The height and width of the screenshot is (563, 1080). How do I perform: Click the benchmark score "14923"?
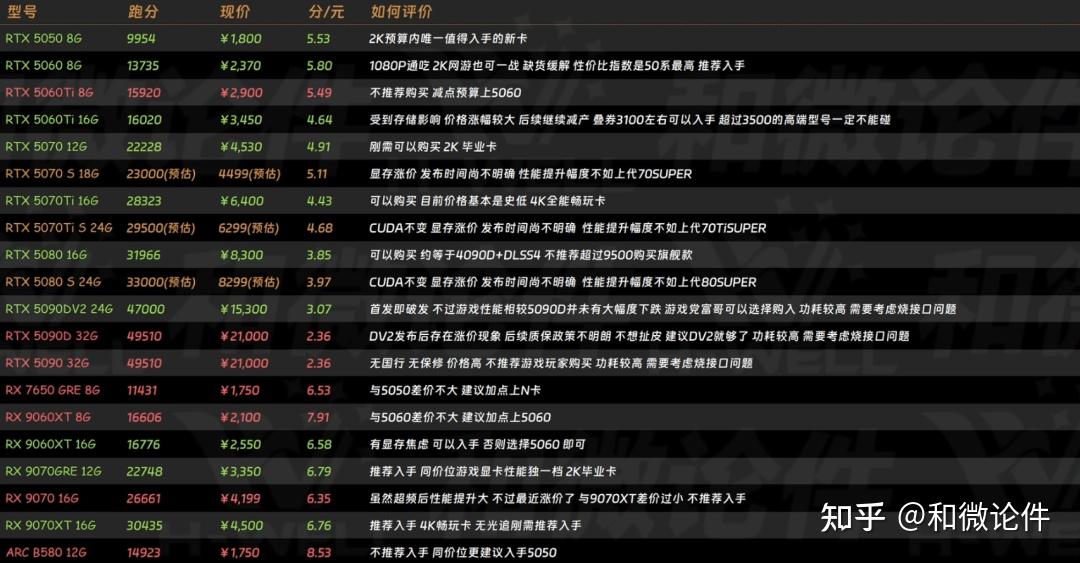coord(143,553)
